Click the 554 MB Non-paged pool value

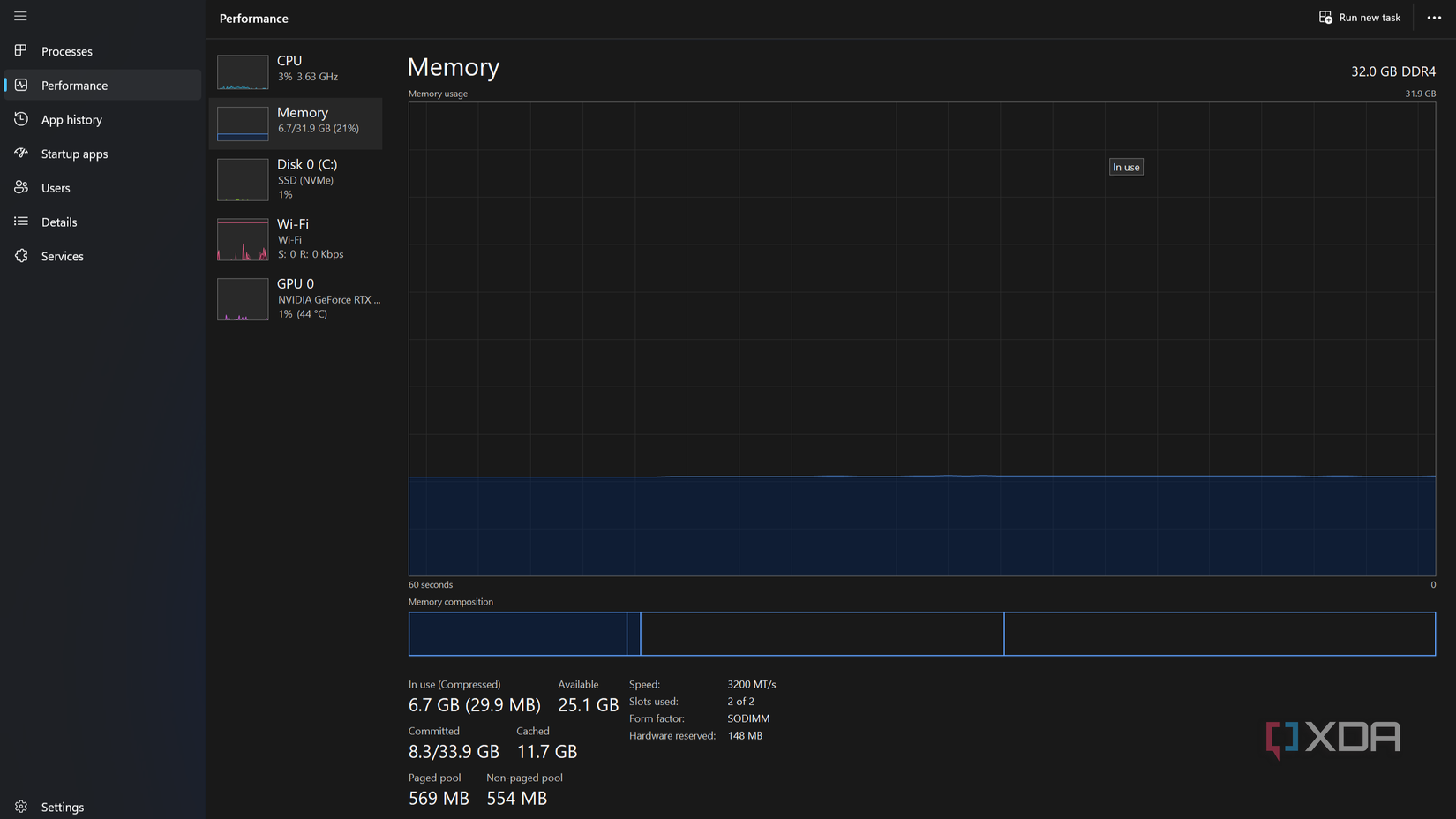tap(517, 799)
